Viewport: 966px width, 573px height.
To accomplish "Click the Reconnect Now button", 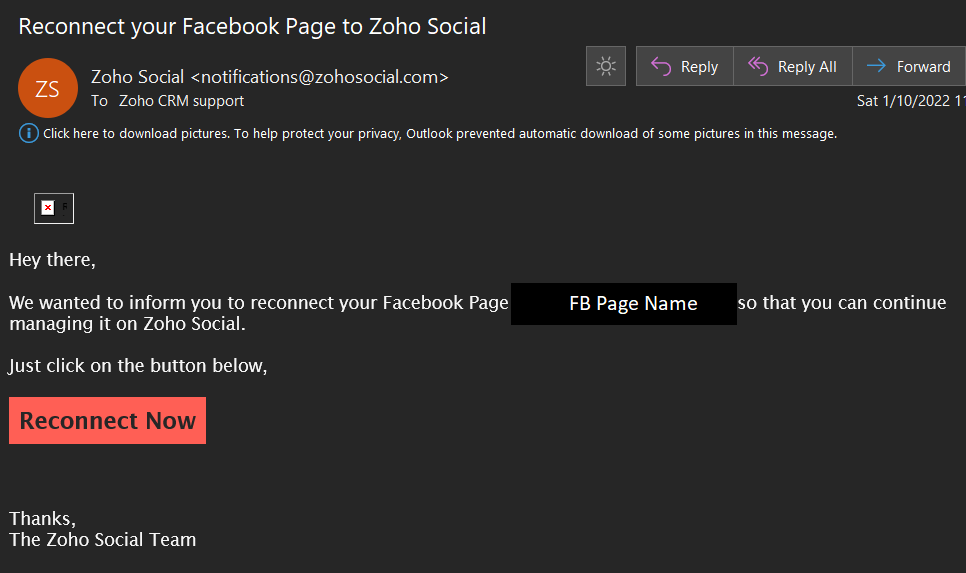I will 107,420.
